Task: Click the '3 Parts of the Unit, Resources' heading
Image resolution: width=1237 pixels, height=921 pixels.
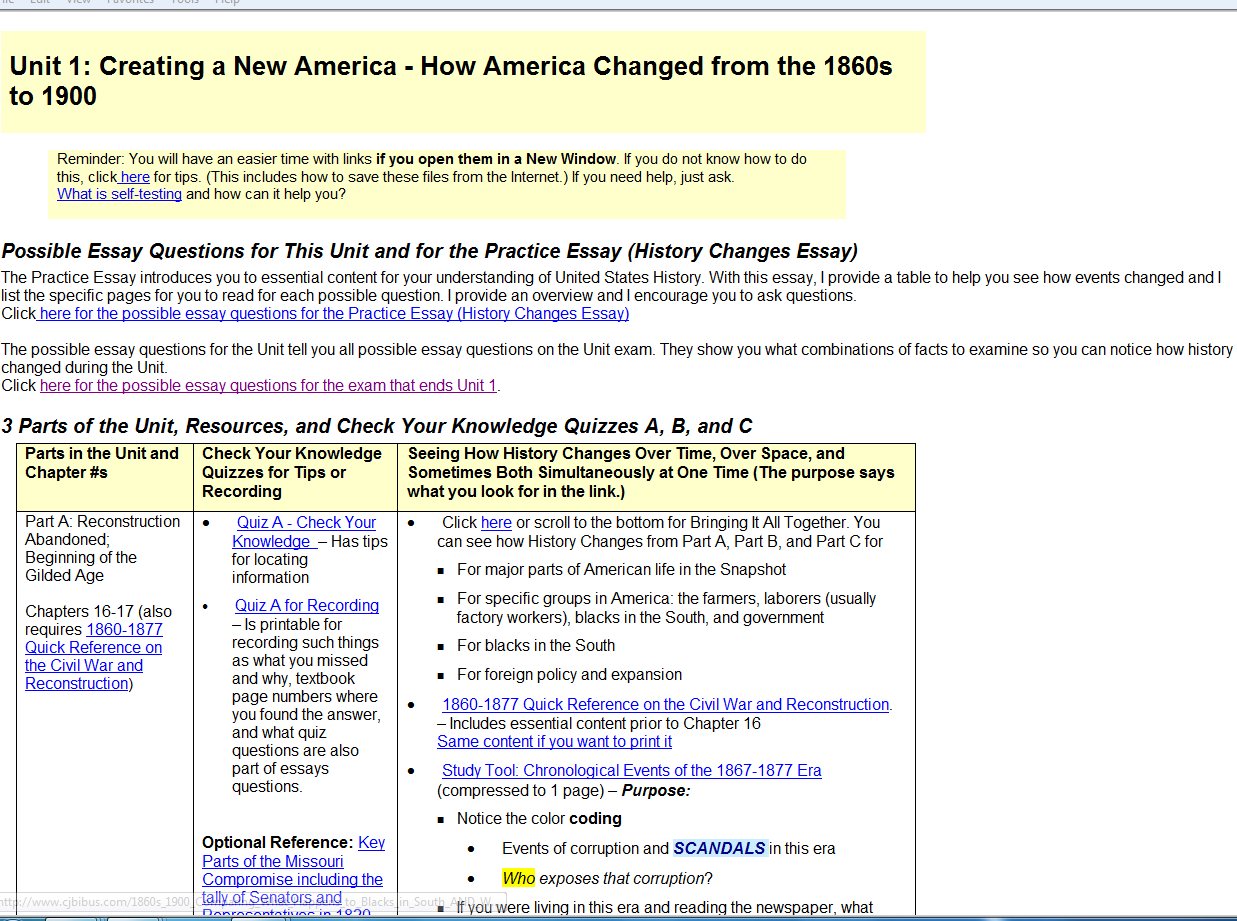Action: (x=377, y=426)
